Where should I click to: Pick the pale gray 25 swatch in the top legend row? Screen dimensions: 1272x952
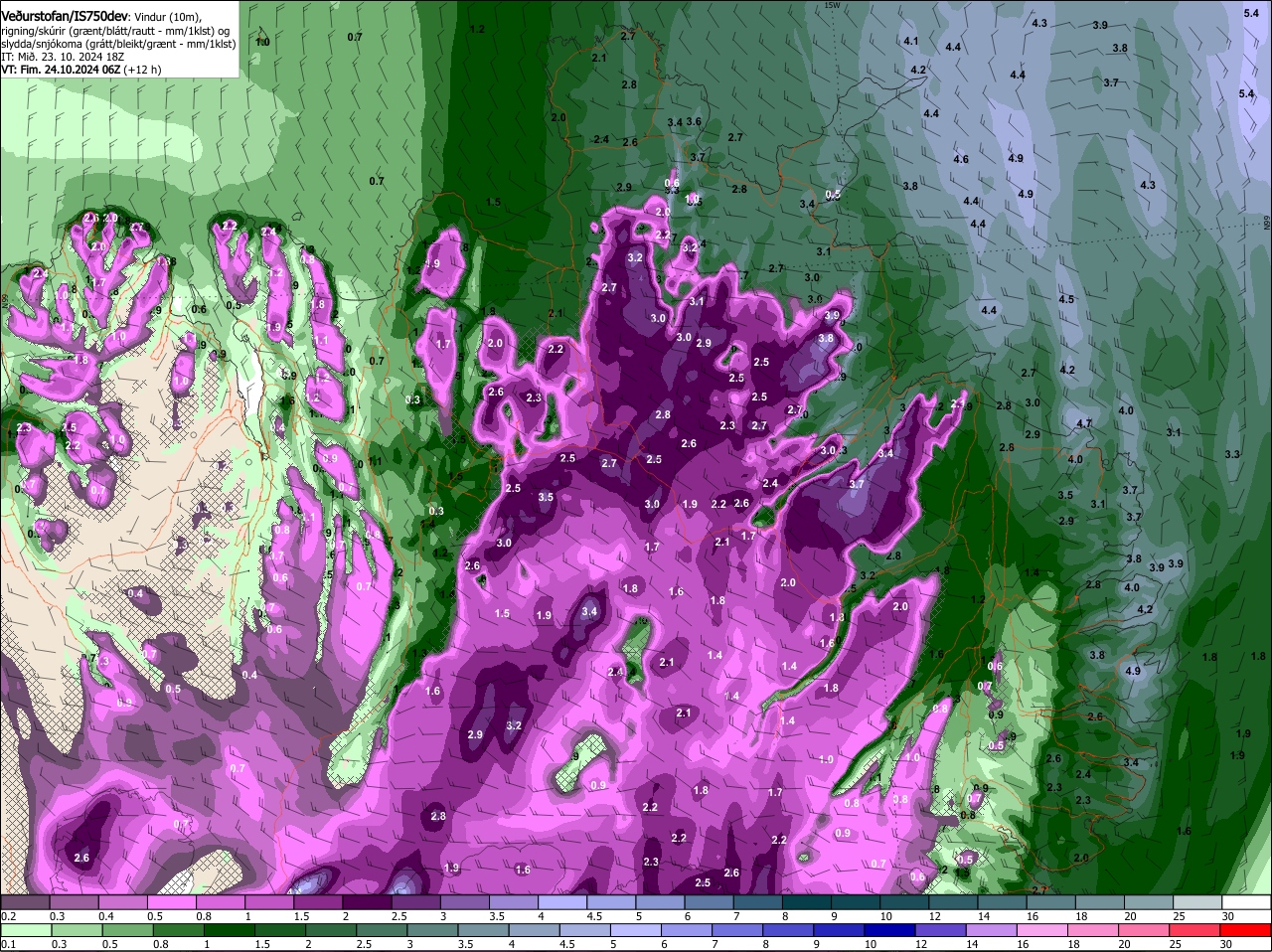click(x=1198, y=902)
